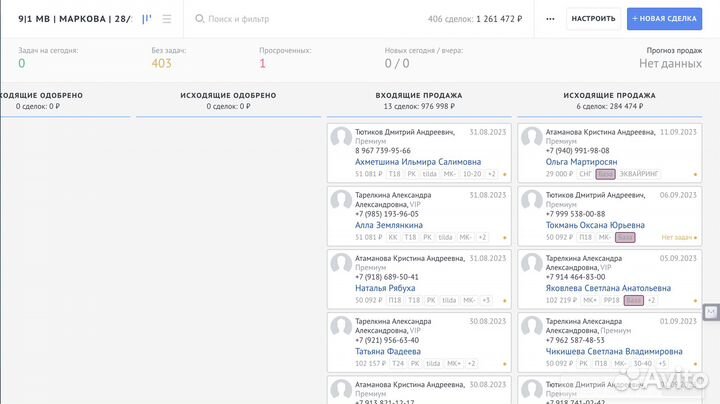Click the 10-20 tag on Ахметшина card

tap(472, 174)
